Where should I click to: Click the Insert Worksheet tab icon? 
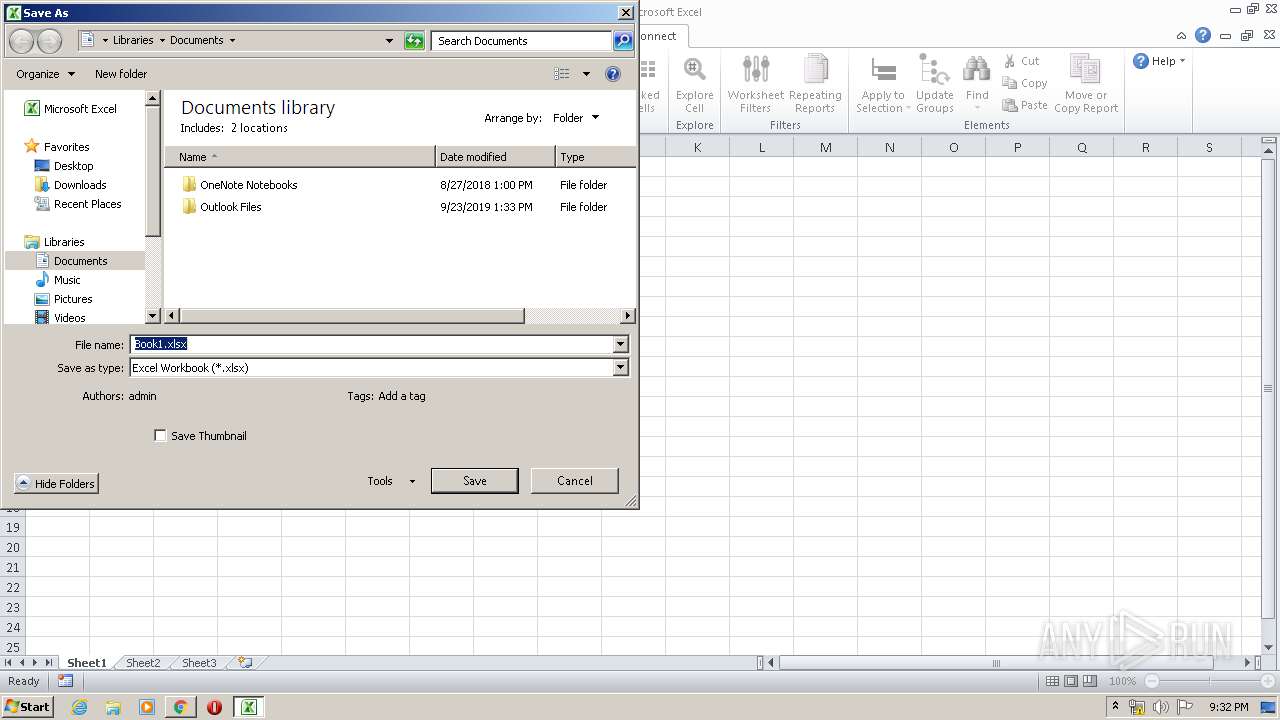point(245,663)
